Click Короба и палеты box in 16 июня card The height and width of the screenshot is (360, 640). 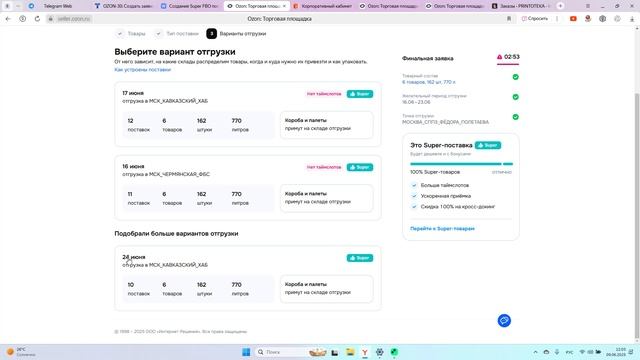click(327, 198)
